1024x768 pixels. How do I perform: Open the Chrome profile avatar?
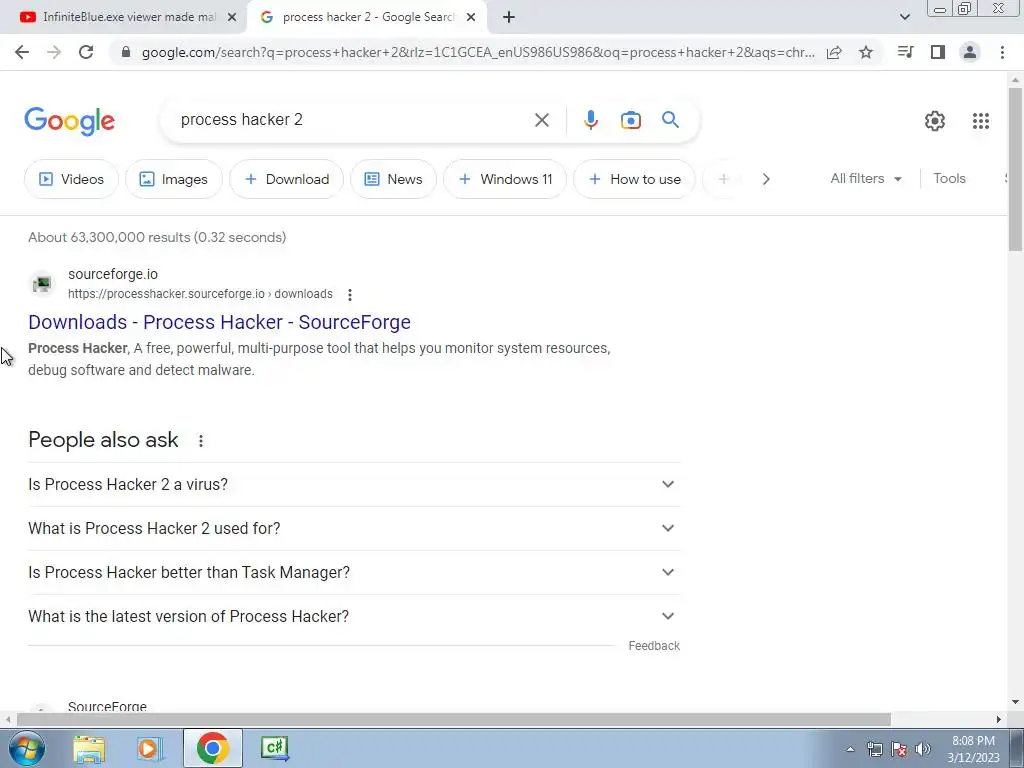[970, 52]
